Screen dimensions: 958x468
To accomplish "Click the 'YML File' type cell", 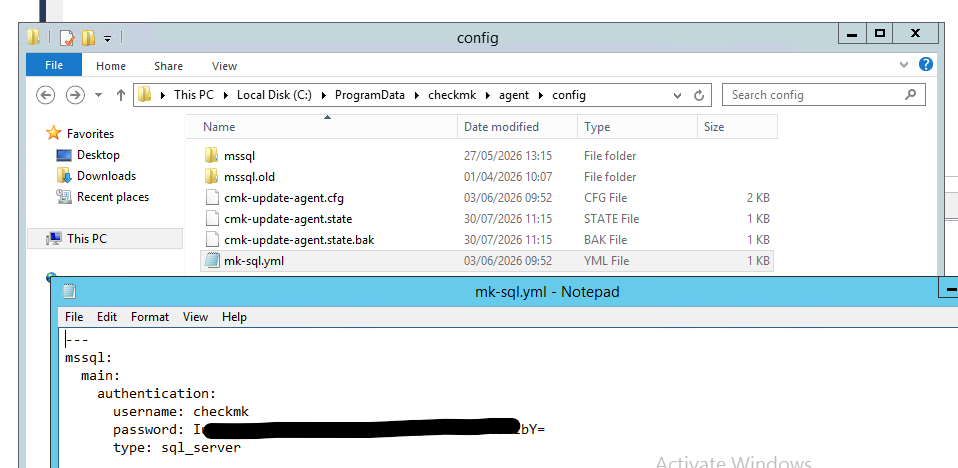I will (x=606, y=261).
